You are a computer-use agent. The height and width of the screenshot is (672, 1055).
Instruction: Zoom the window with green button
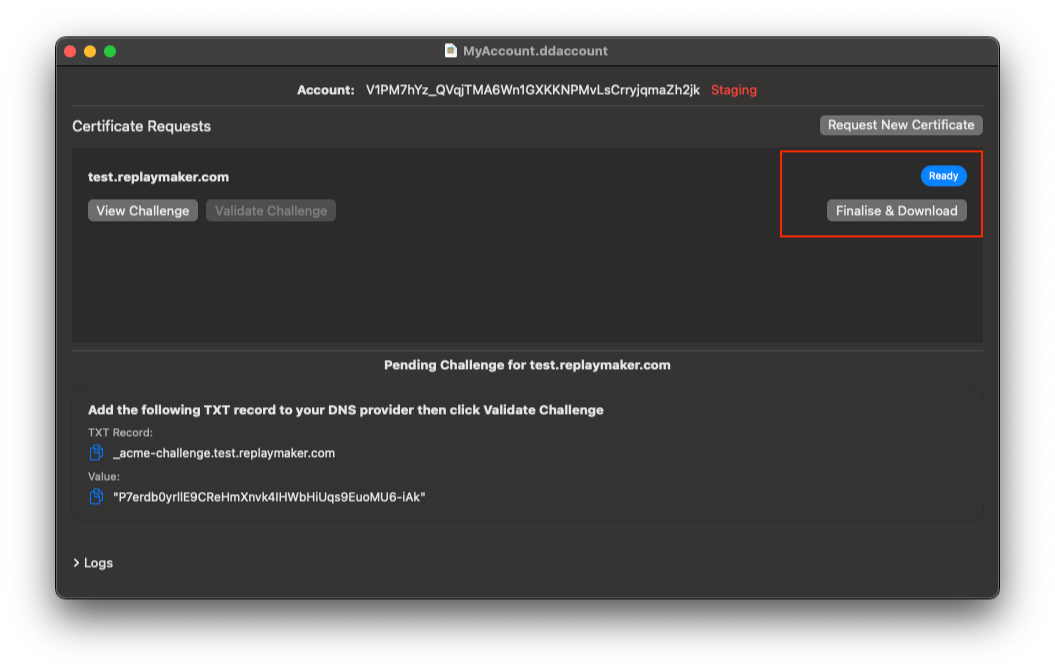tap(110, 51)
